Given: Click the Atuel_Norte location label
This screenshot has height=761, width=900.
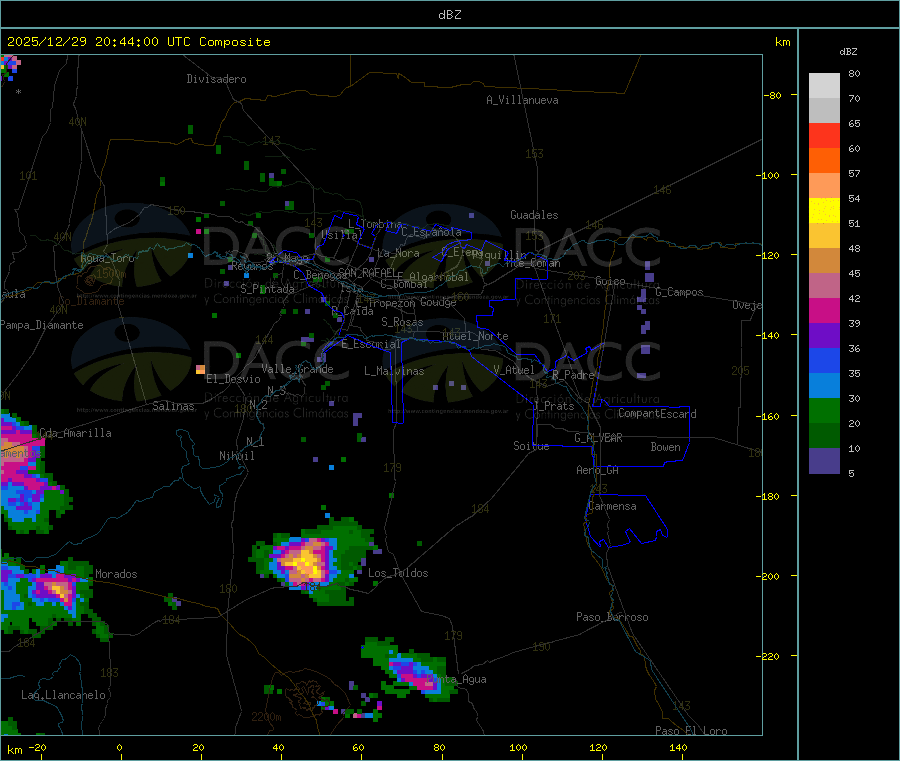Looking at the screenshot, I should [475, 336].
